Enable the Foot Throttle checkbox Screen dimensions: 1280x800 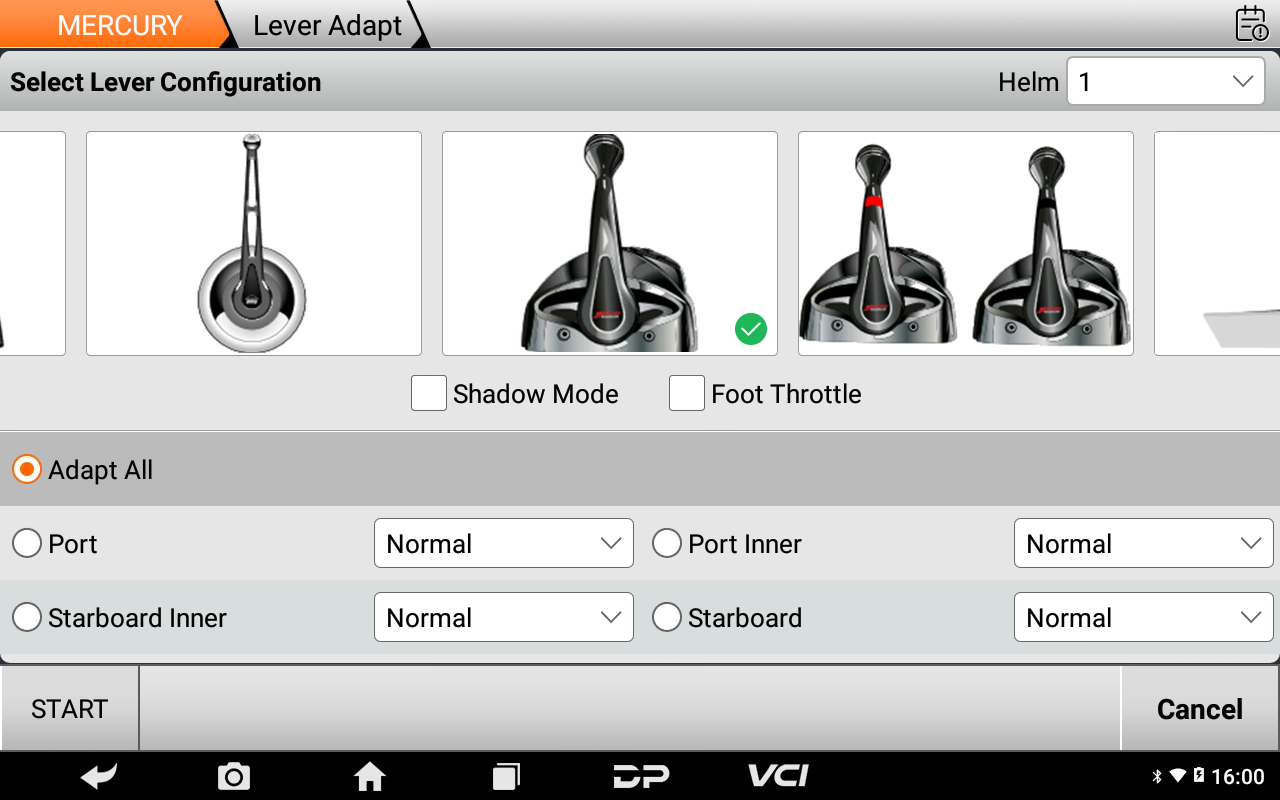687,394
